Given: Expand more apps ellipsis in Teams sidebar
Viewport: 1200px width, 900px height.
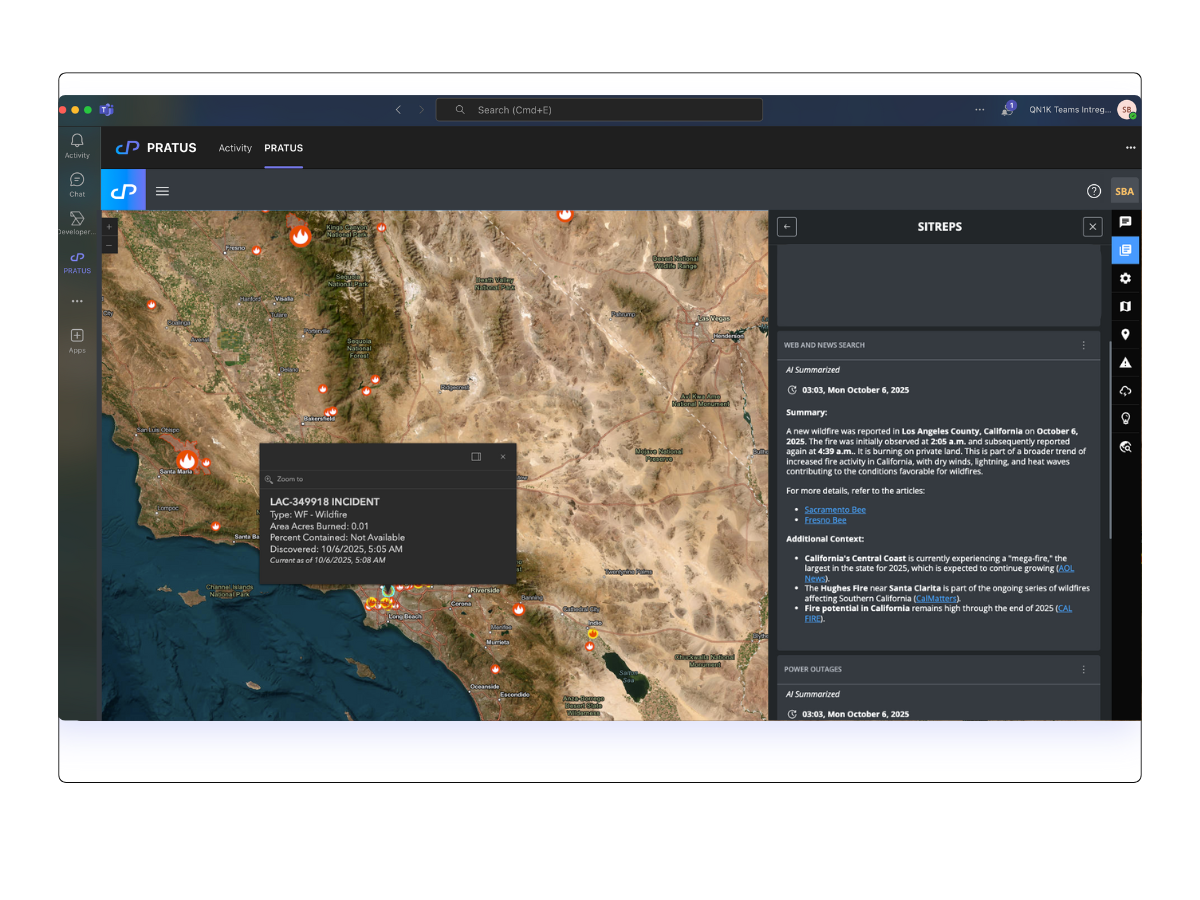Looking at the screenshot, I should coord(77,301).
